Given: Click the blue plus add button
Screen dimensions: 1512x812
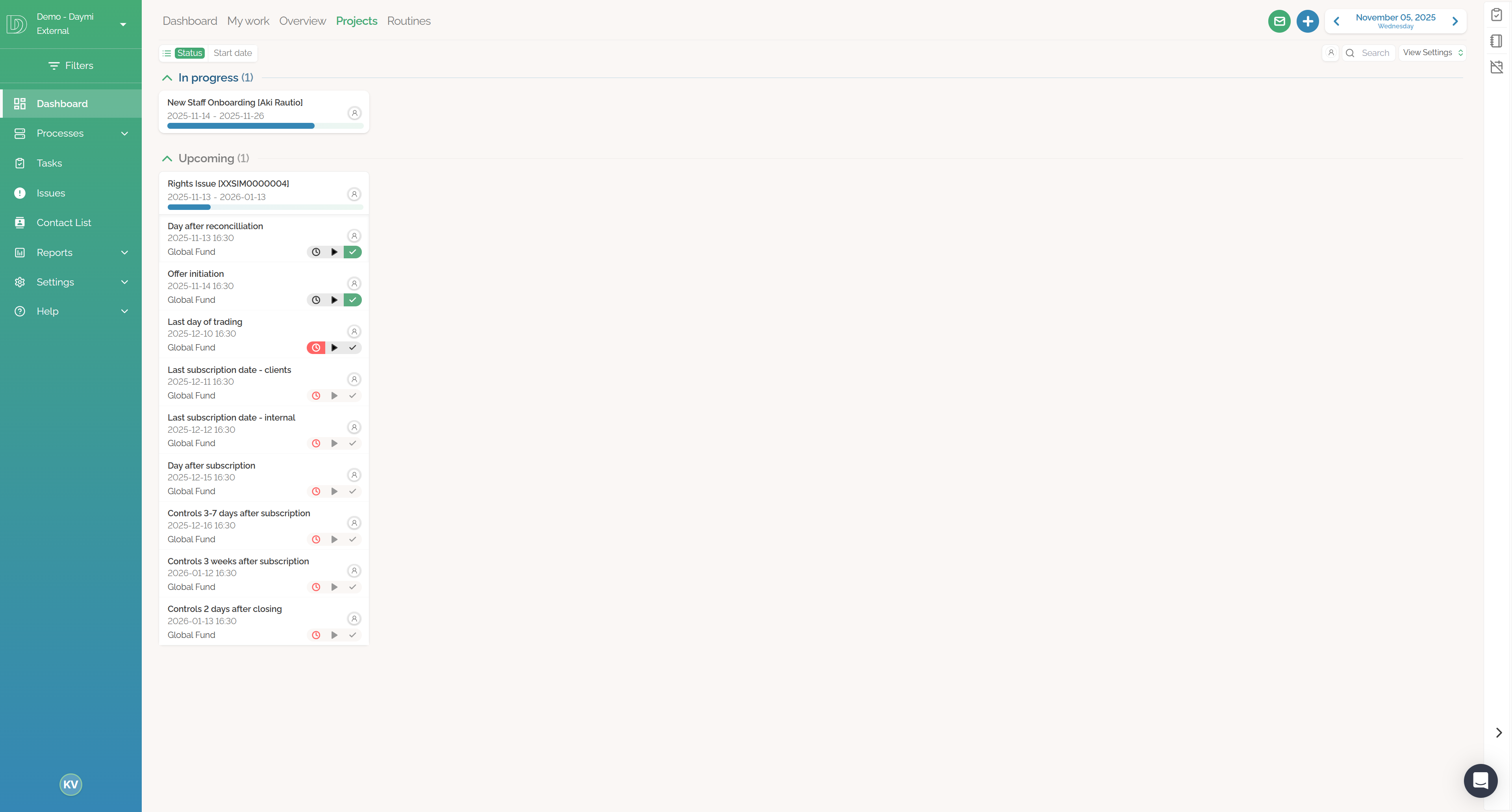Looking at the screenshot, I should (x=1307, y=21).
